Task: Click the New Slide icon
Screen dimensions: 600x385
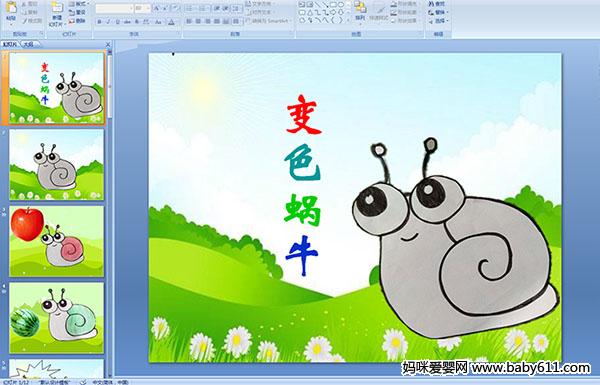Action: (57, 12)
